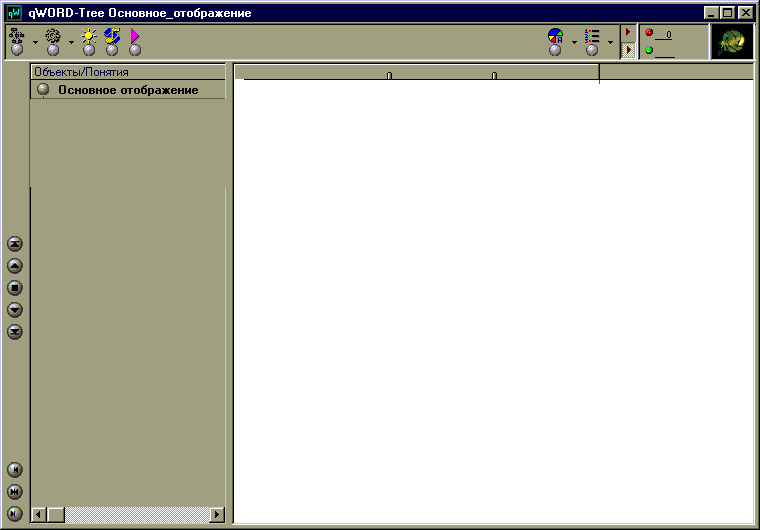Minimize the qWORD-Tree window
Viewport: 760px width, 530px height.
(x=711, y=13)
